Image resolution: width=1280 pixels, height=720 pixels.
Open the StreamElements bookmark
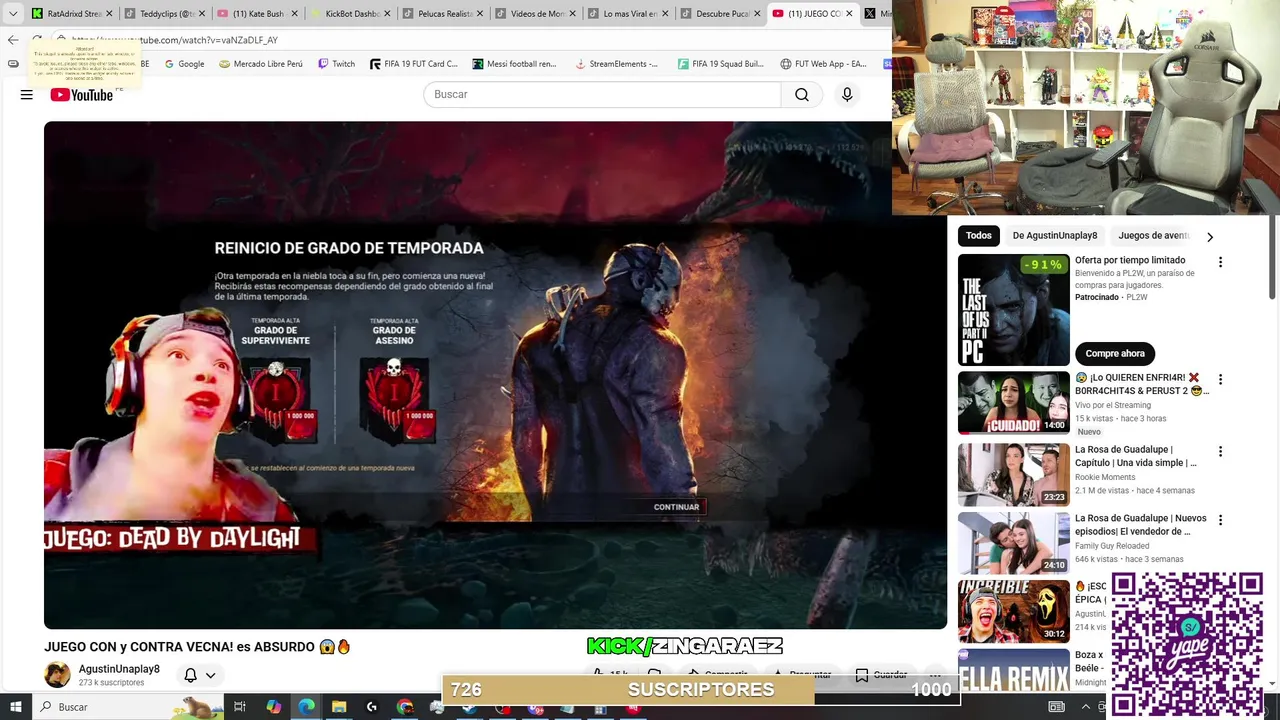coord(616,64)
